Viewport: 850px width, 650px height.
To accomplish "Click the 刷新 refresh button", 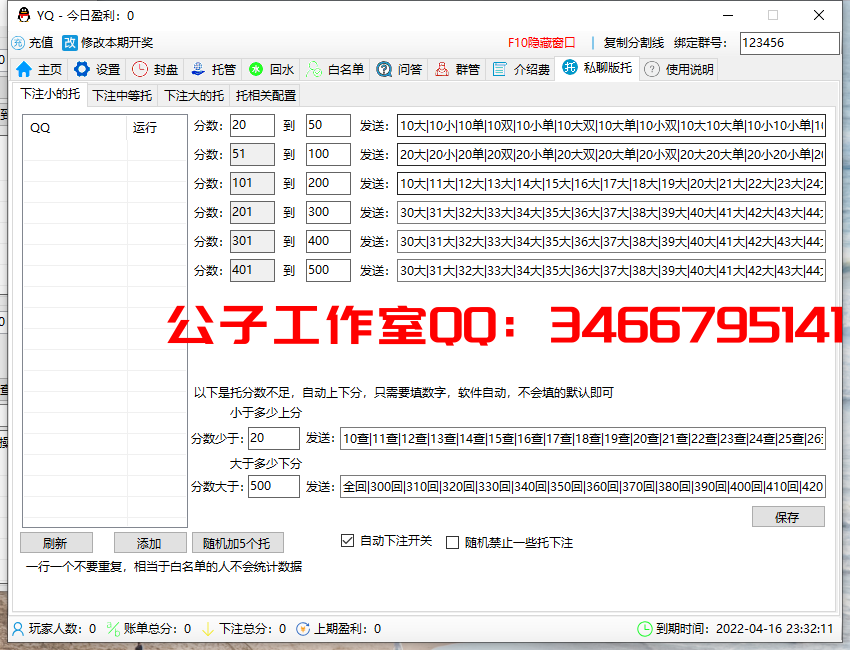I will [56, 543].
